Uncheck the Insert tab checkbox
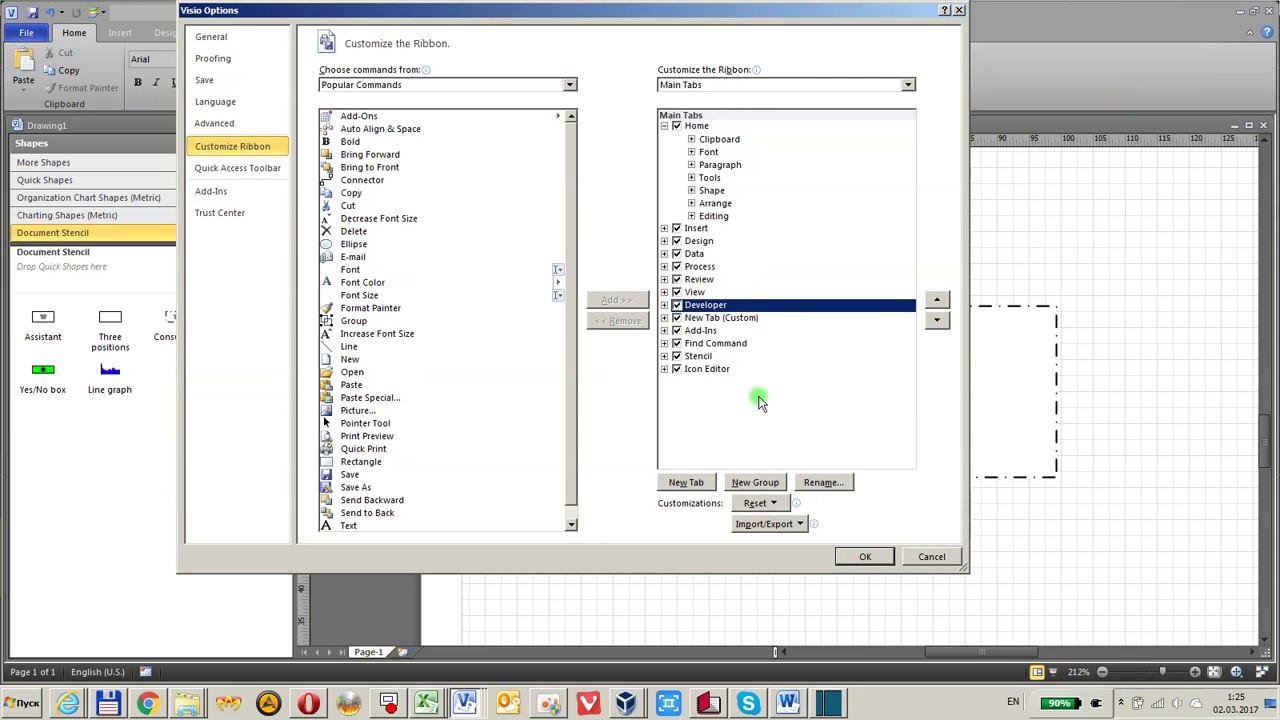The height and width of the screenshot is (720, 1280). [677, 228]
